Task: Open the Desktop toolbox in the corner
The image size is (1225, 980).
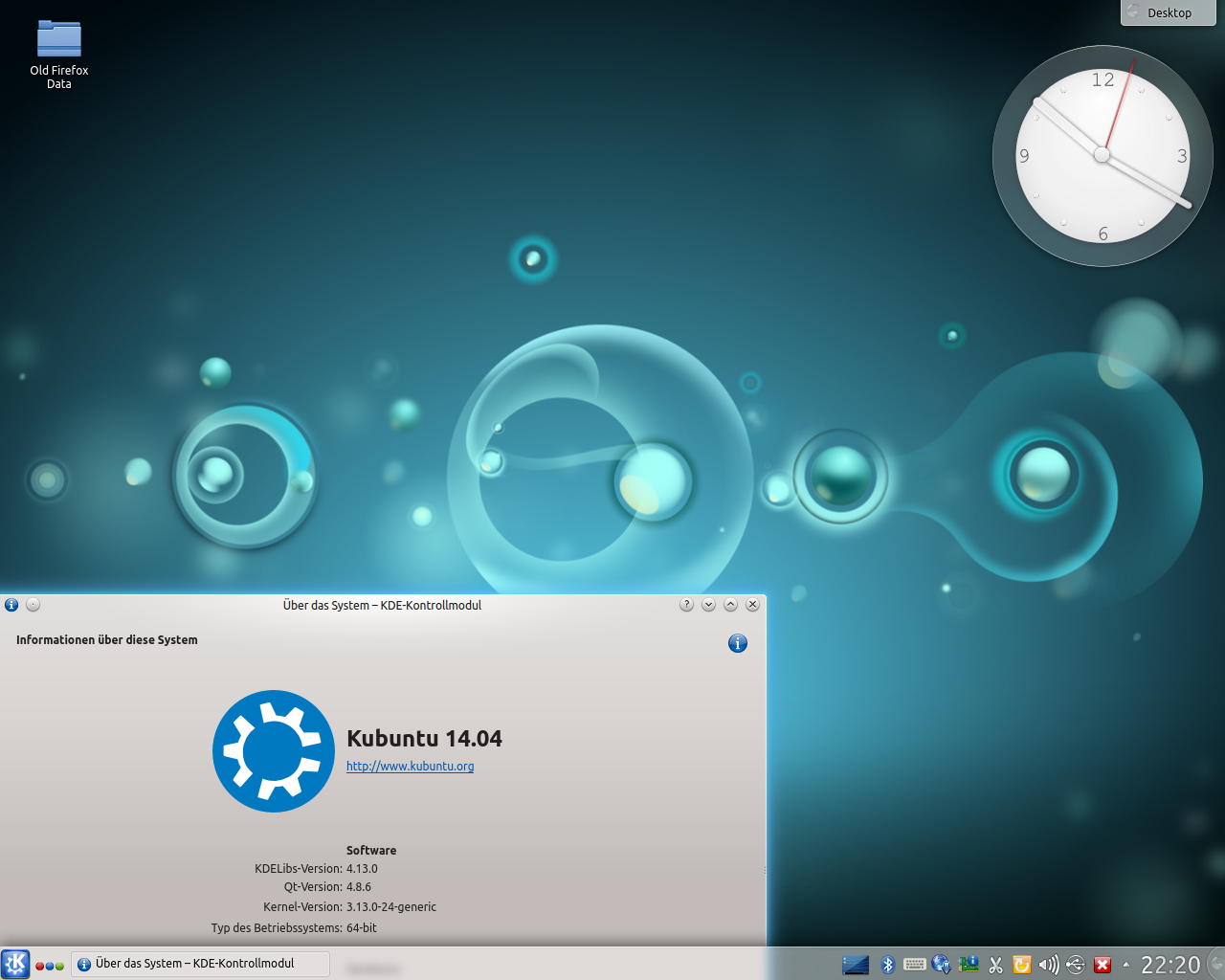Action: [1168, 12]
